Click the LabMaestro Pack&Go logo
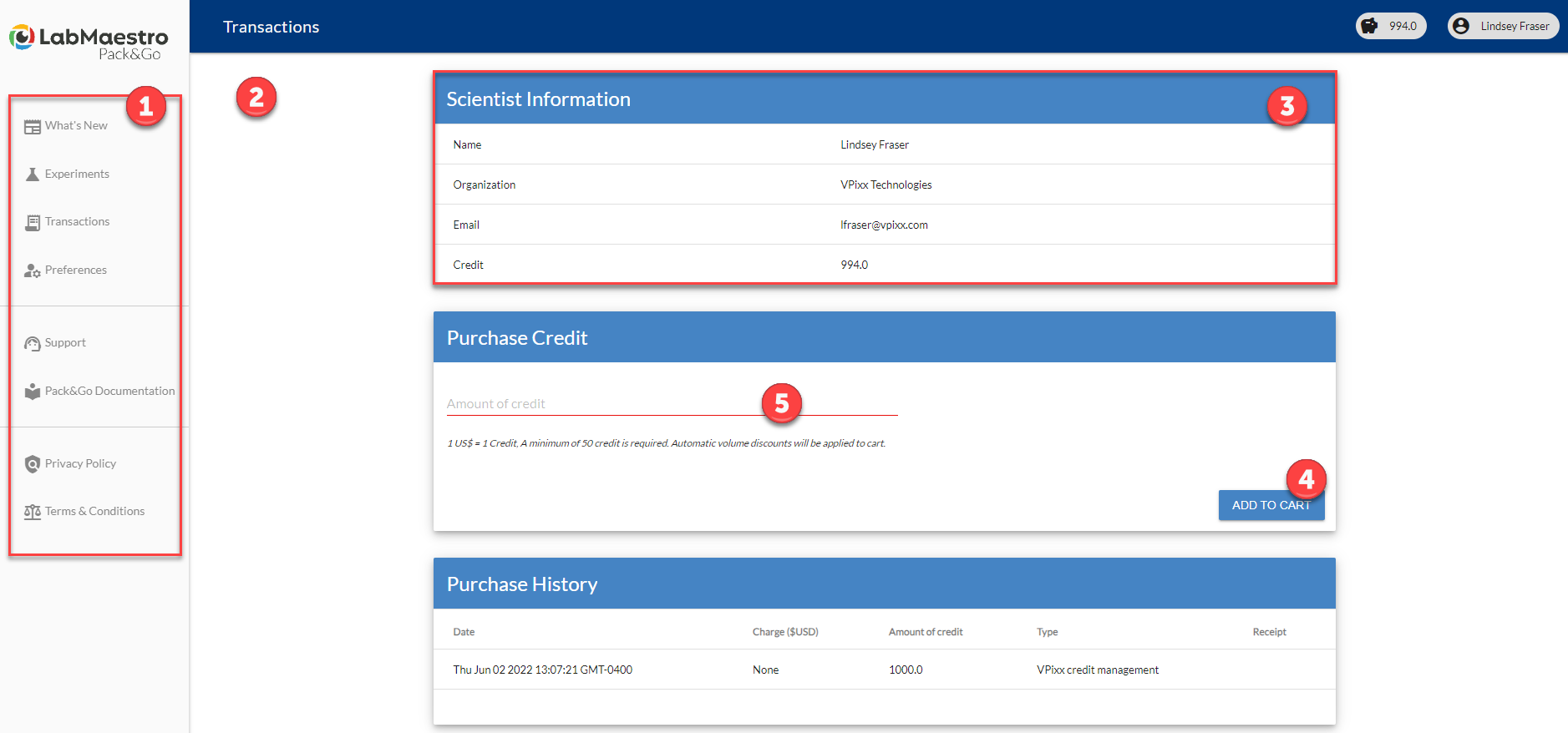The width and height of the screenshot is (1568, 733). point(90,42)
